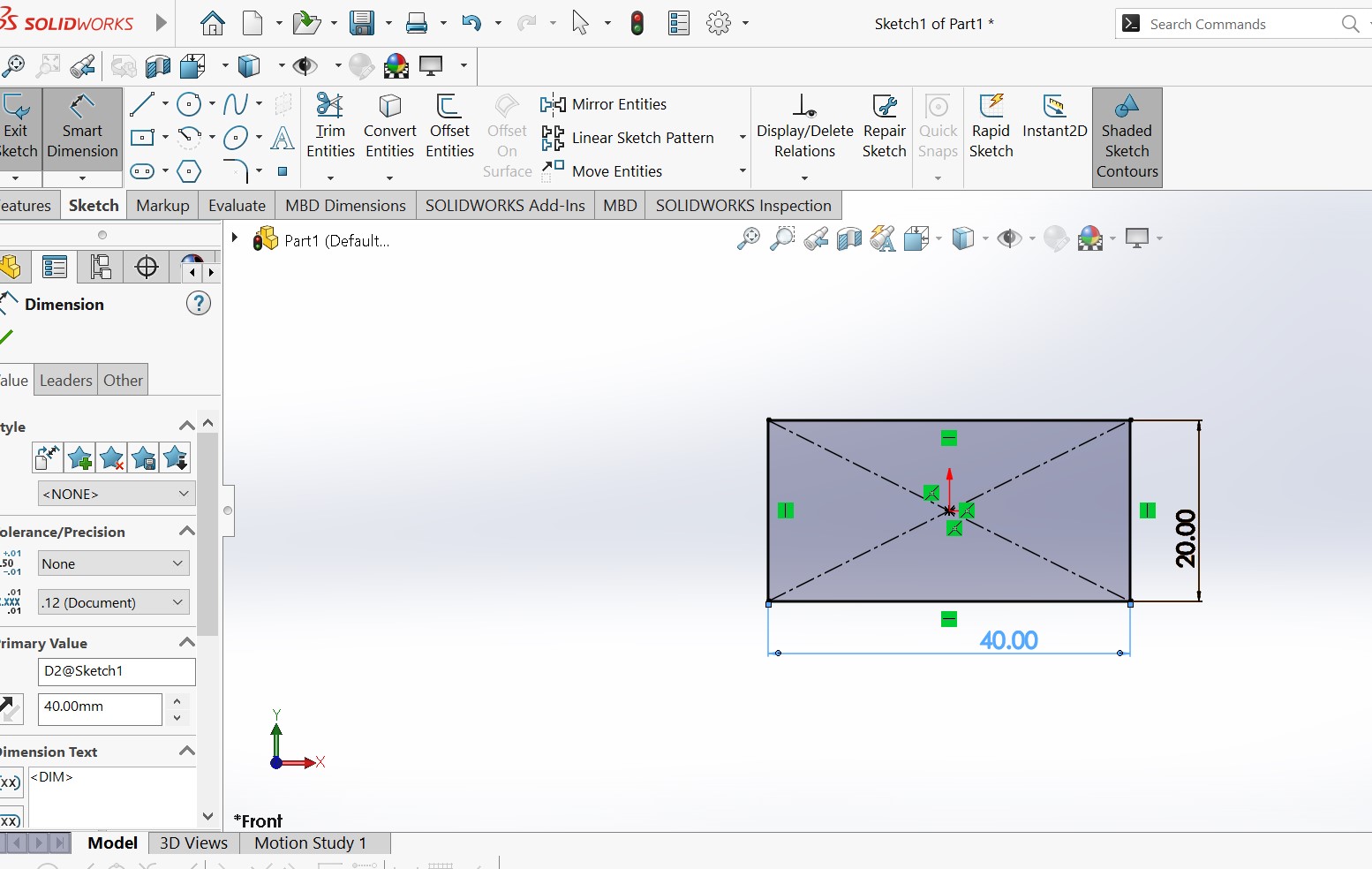Image resolution: width=1372 pixels, height=869 pixels.
Task: Switch to the Sketch ribbon tab
Action: [x=94, y=205]
